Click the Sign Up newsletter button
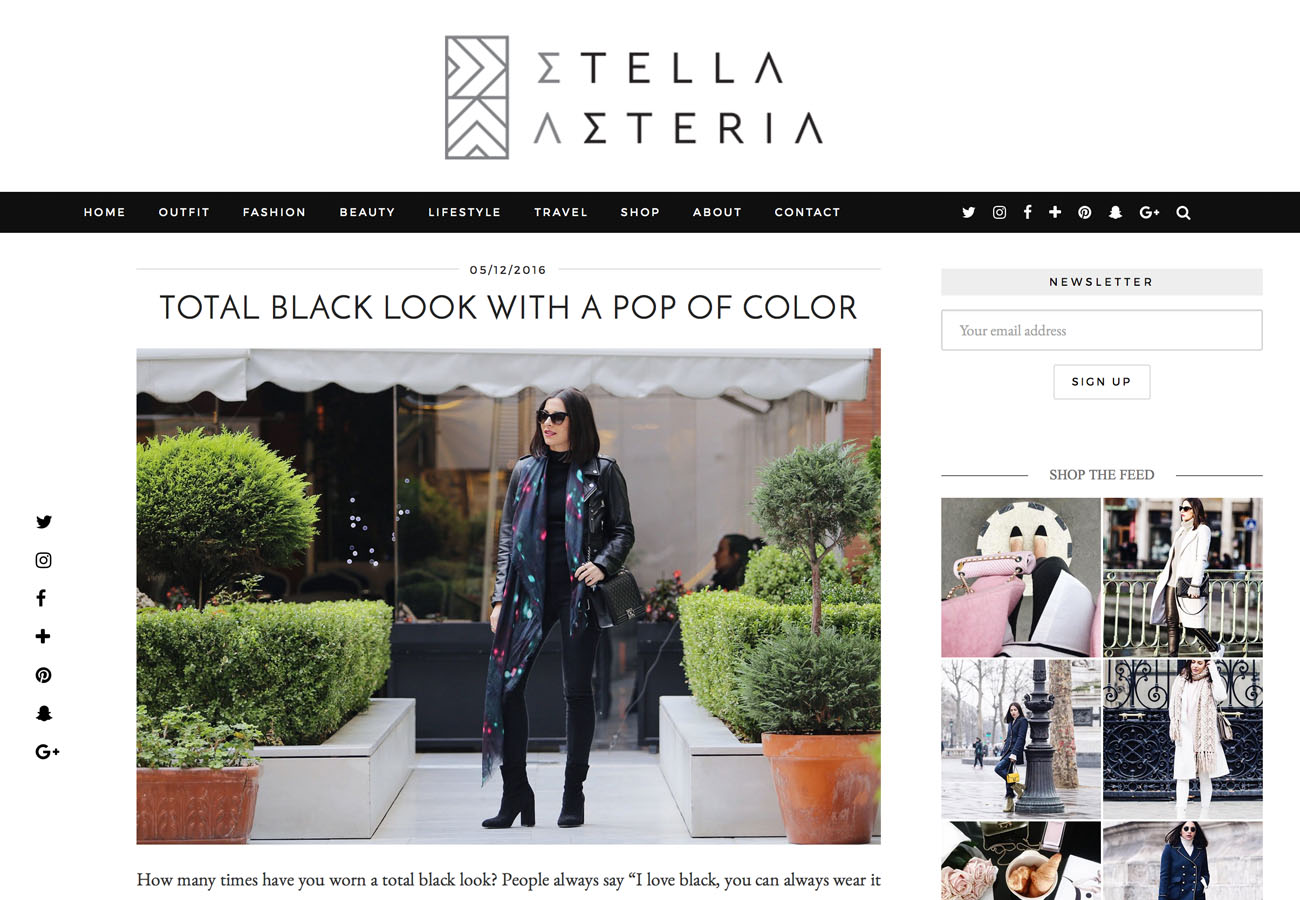The height and width of the screenshot is (900, 1300). point(1101,382)
